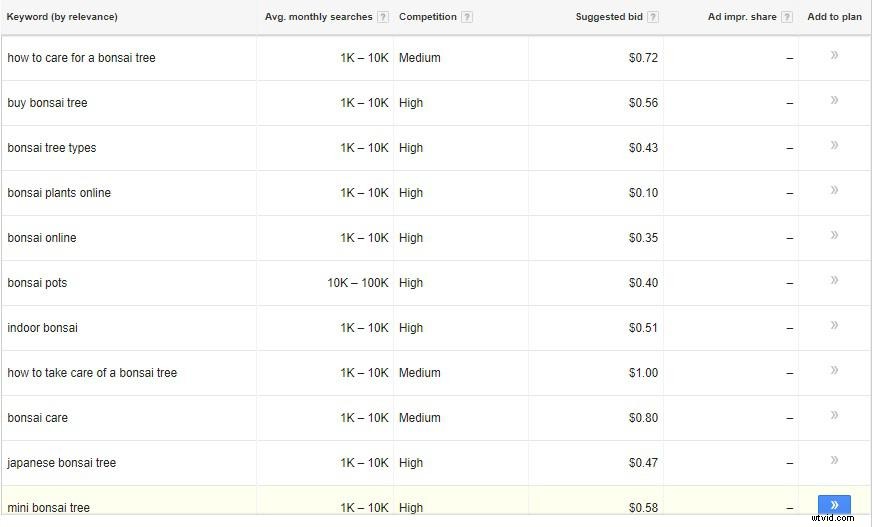The height and width of the screenshot is (527, 873).
Task: Add 'japanese bonsai tree' to plan
Action: tap(834, 461)
